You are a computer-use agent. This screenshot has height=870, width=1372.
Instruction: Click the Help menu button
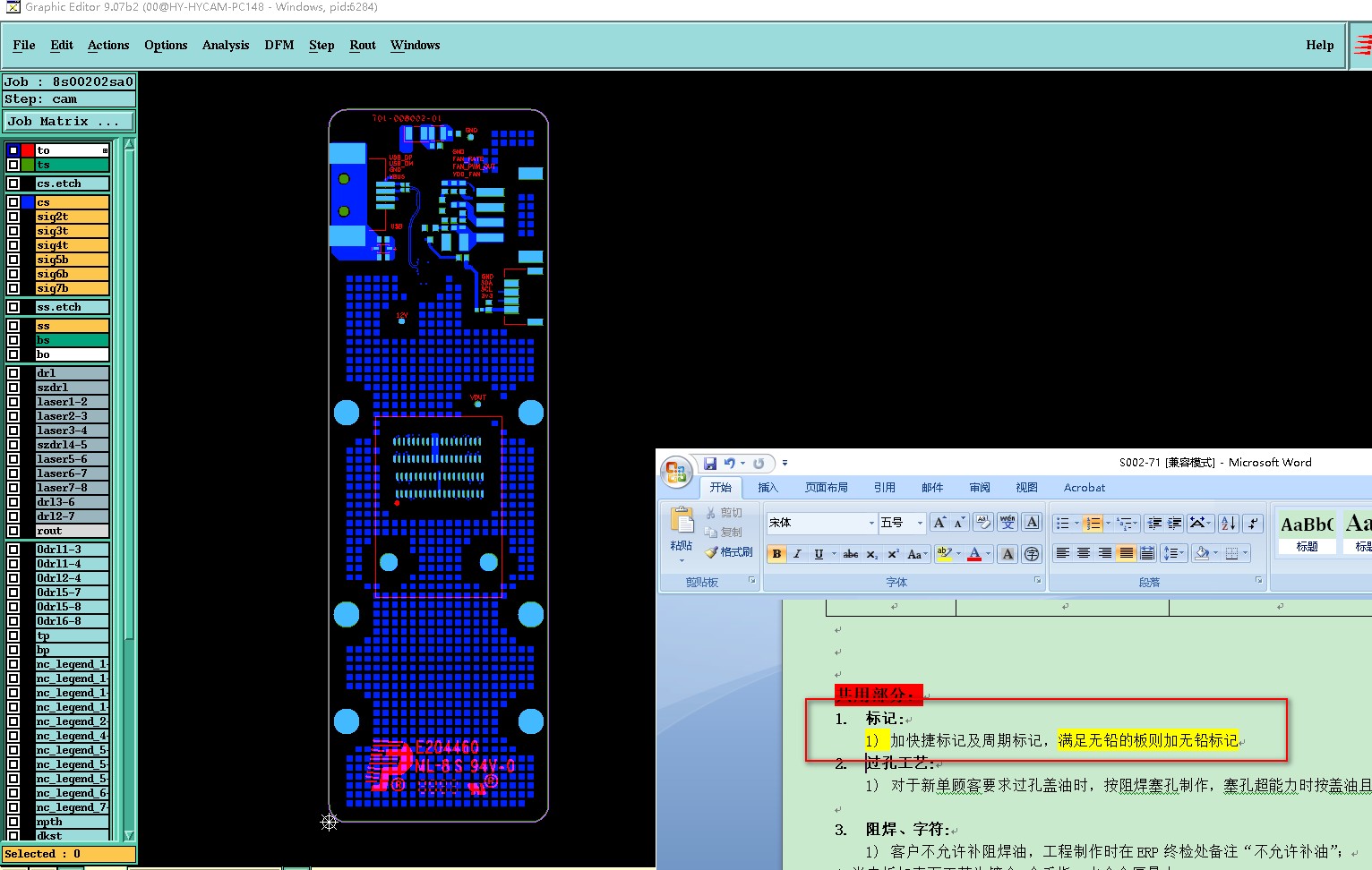coord(1319,46)
